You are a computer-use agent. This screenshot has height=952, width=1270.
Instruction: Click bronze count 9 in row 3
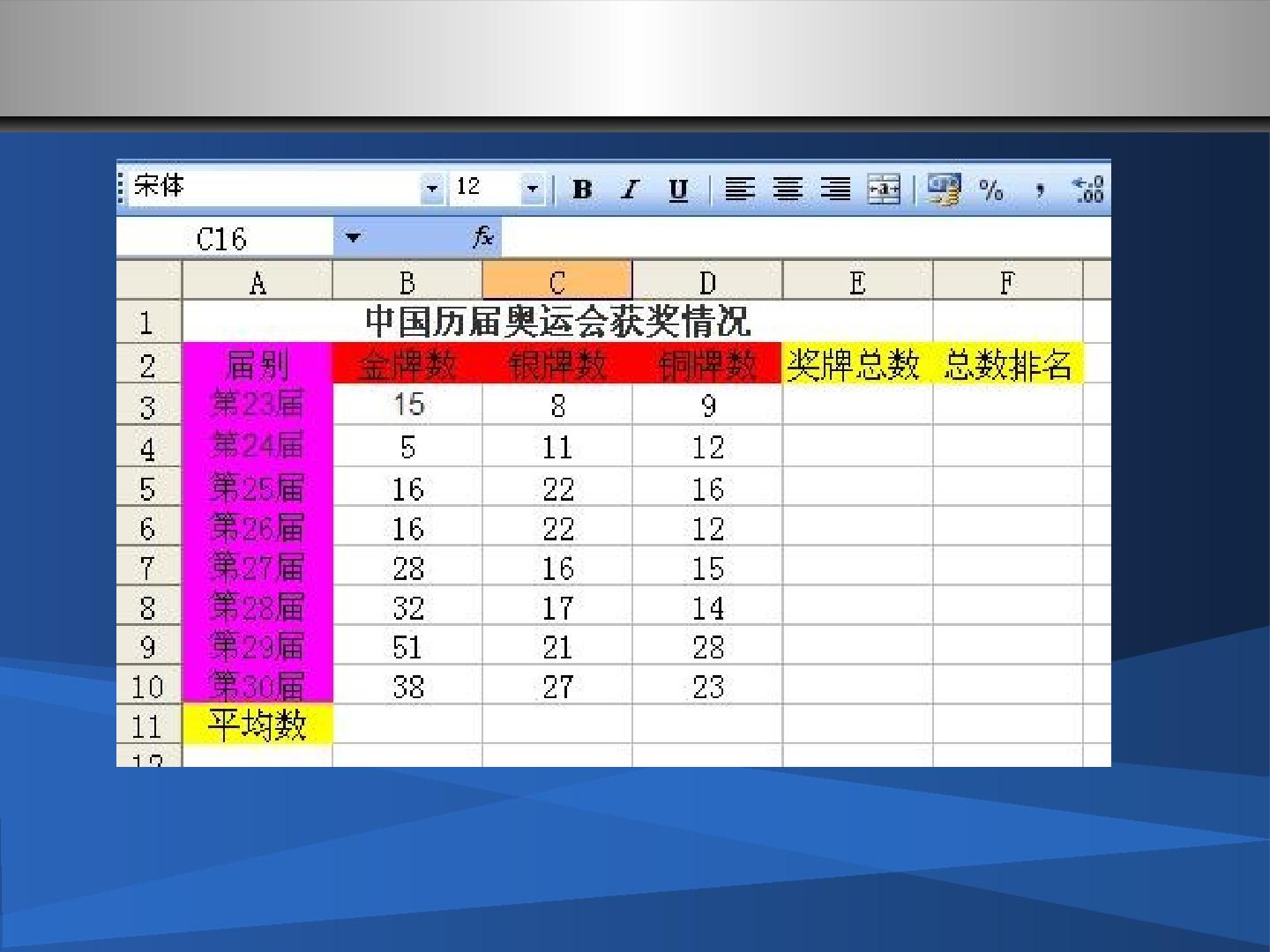(707, 405)
